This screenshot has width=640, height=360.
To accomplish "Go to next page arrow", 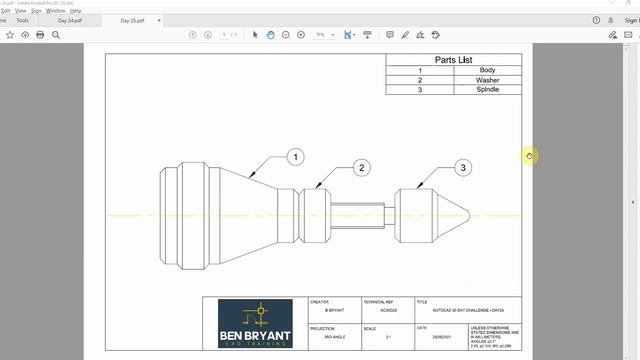I will point(208,35).
